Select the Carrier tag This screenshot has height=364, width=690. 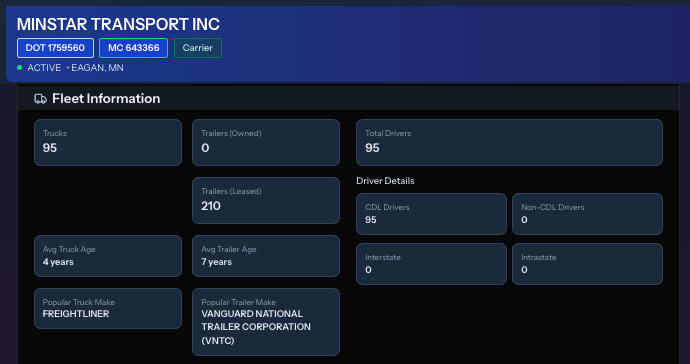tap(198, 48)
